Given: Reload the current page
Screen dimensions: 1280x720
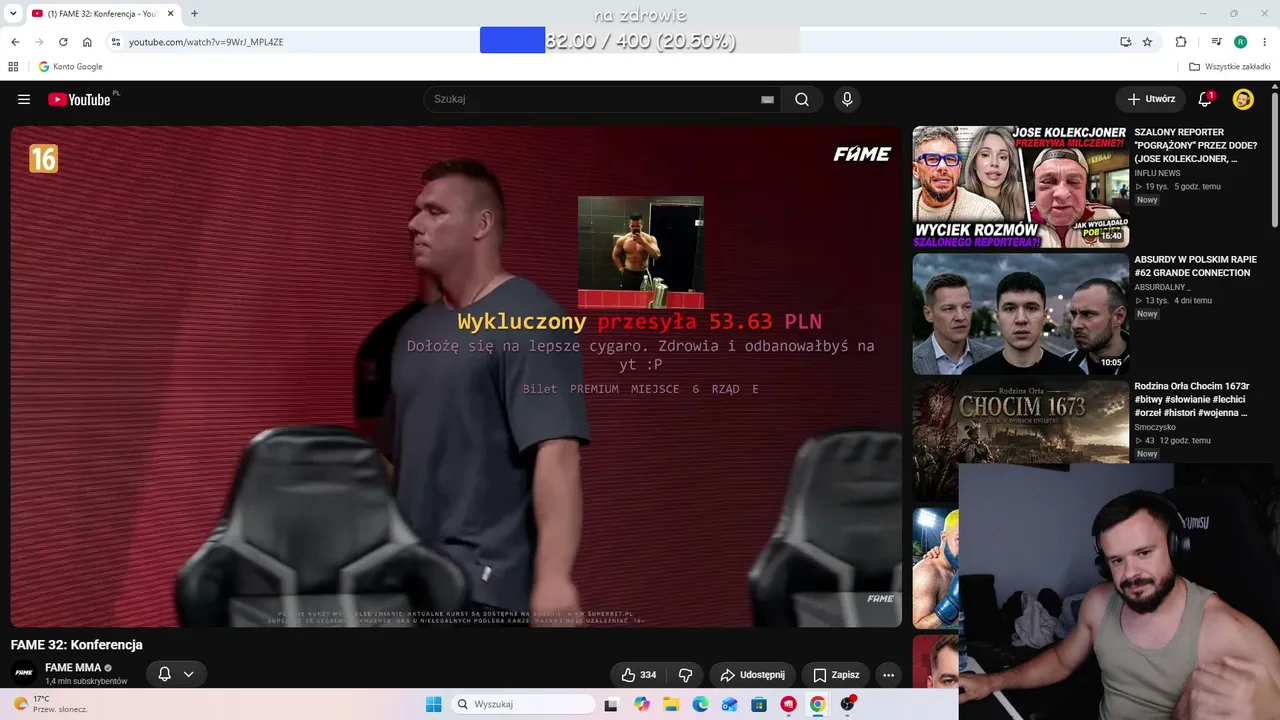Looking at the screenshot, I should tap(63, 42).
